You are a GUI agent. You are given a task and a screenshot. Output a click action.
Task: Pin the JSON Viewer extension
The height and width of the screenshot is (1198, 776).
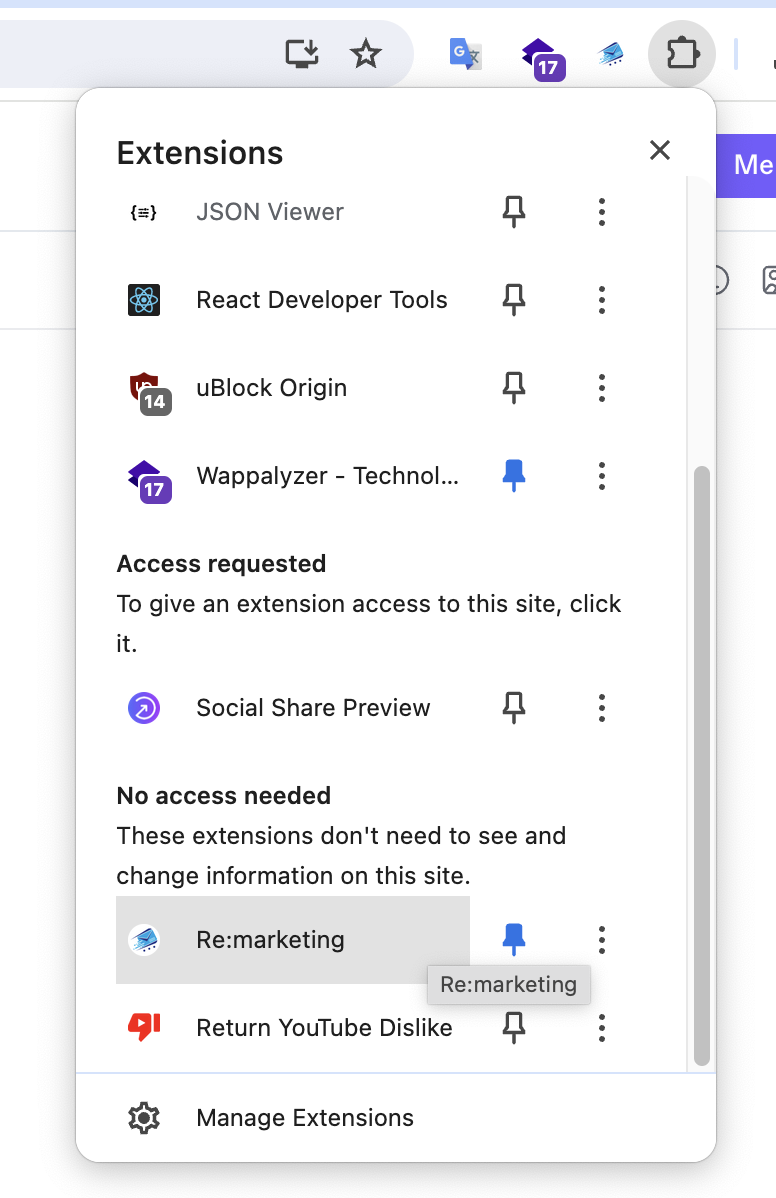click(x=514, y=212)
